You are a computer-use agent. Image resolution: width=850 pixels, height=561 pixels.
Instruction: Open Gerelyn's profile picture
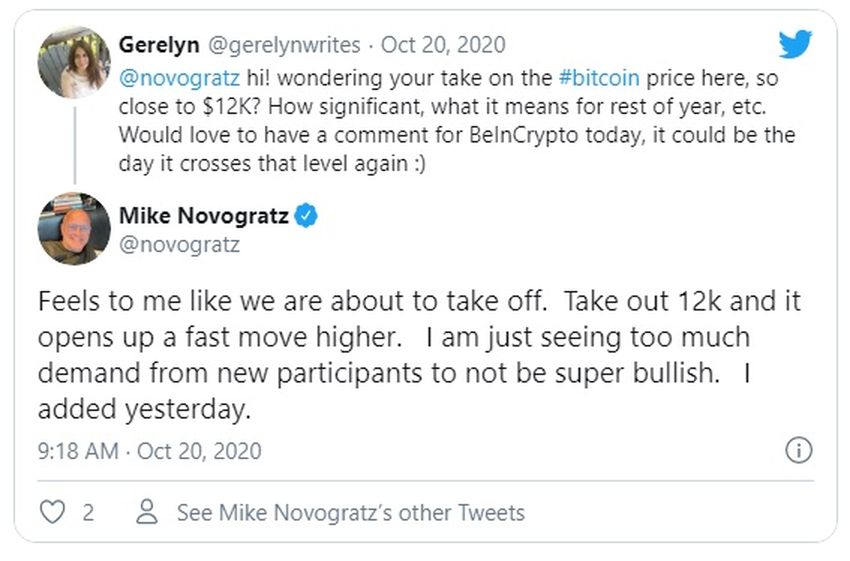(74, 62)
